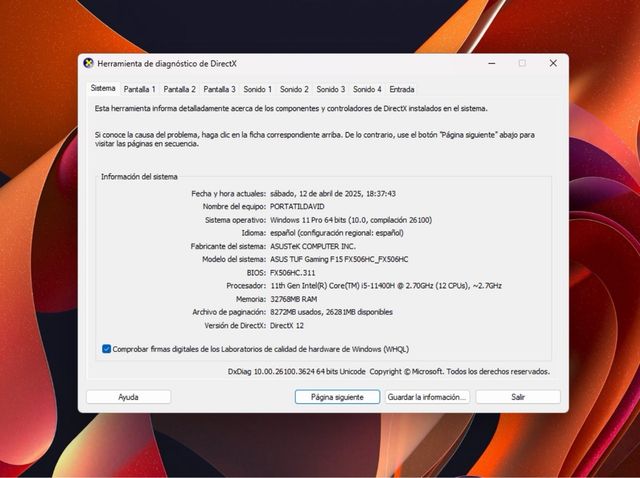The width and height of the screenshot is (640, 478).
Task: View the Sonido 4 tab
Action: 367,89
